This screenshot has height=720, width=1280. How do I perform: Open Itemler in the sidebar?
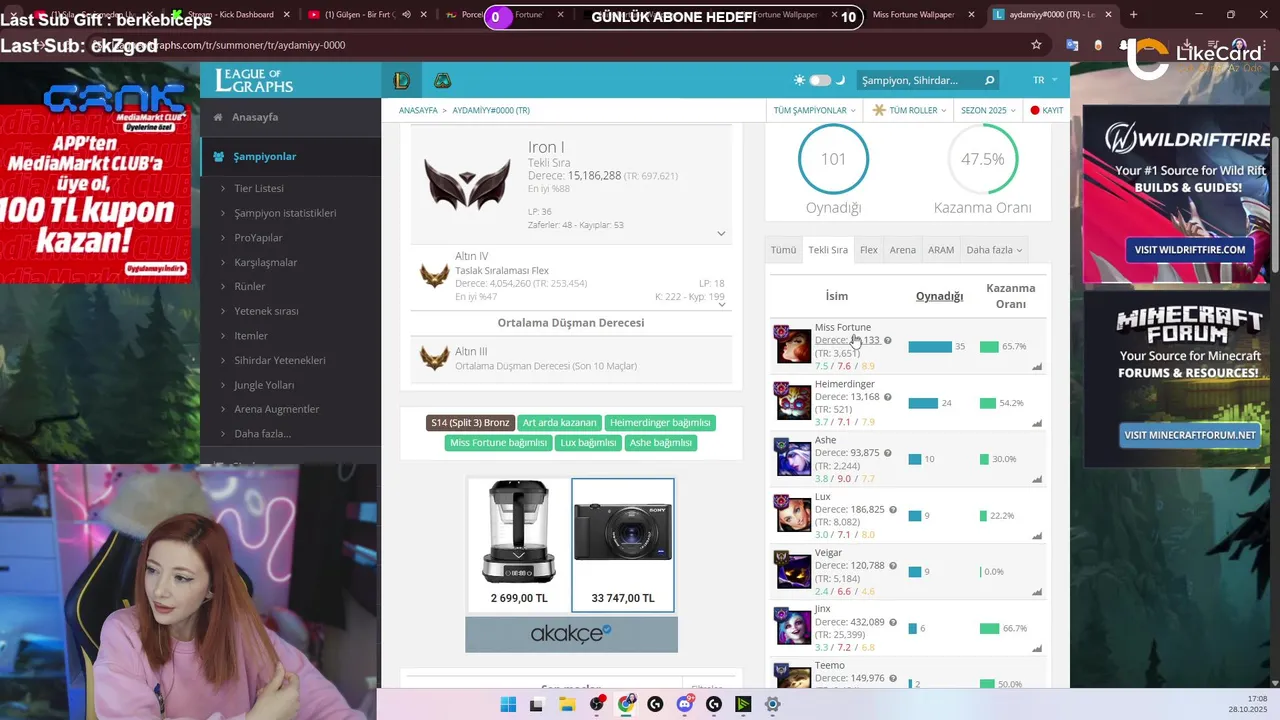pos(250,336)
